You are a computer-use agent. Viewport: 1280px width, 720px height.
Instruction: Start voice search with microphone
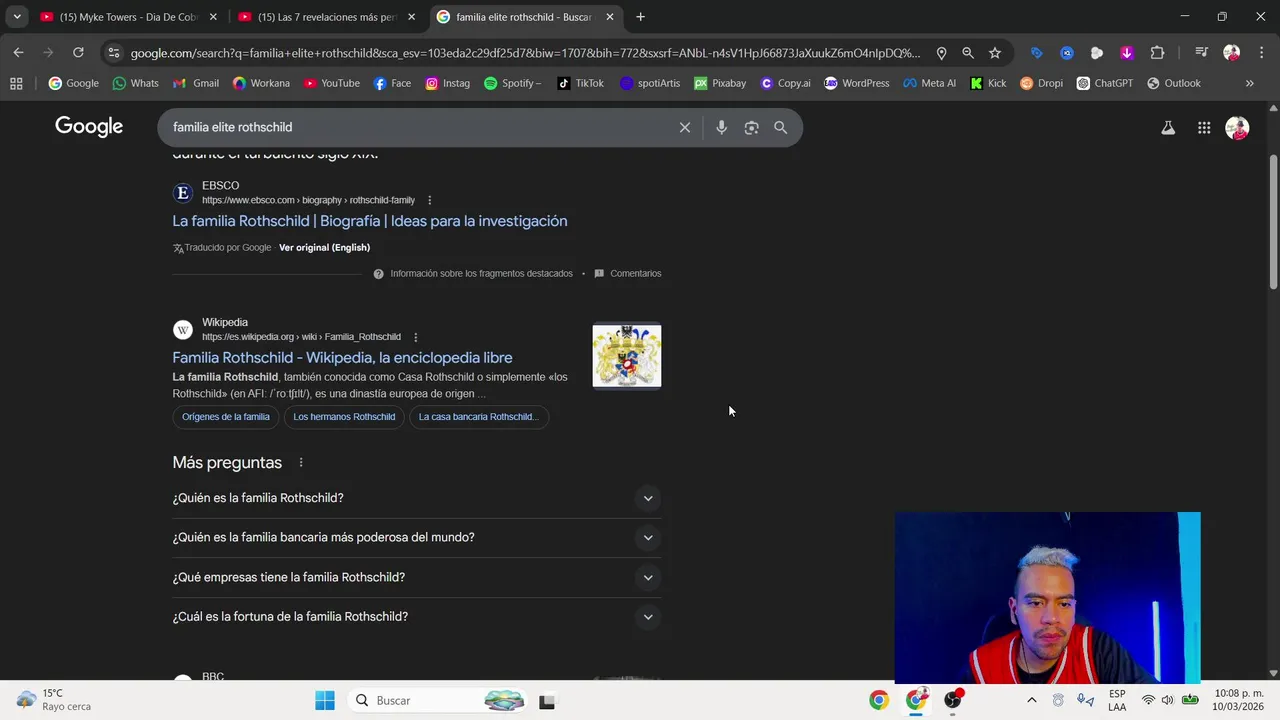pos(721,128)
